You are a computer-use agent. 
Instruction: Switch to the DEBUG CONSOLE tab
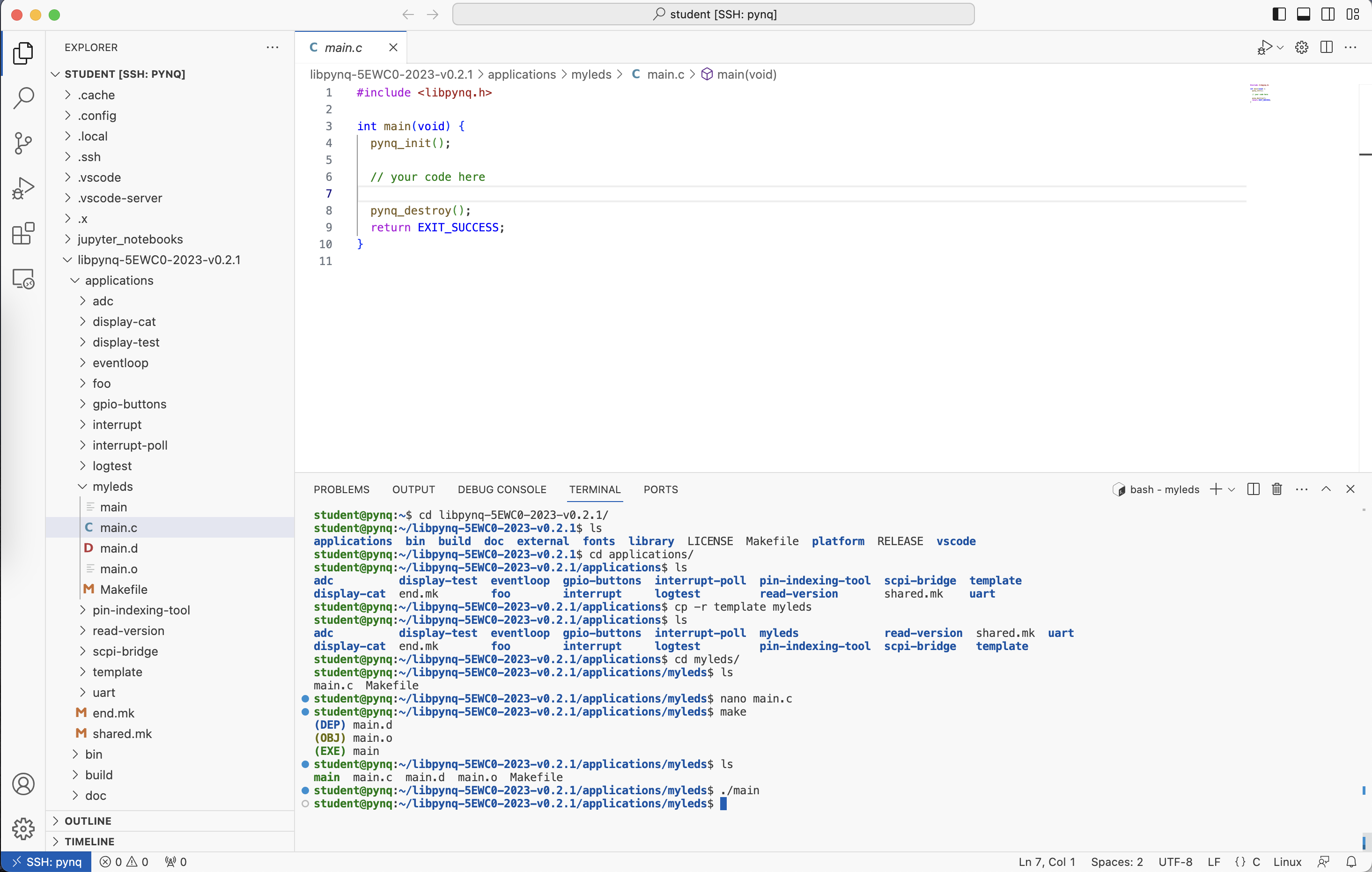(502, 489)
